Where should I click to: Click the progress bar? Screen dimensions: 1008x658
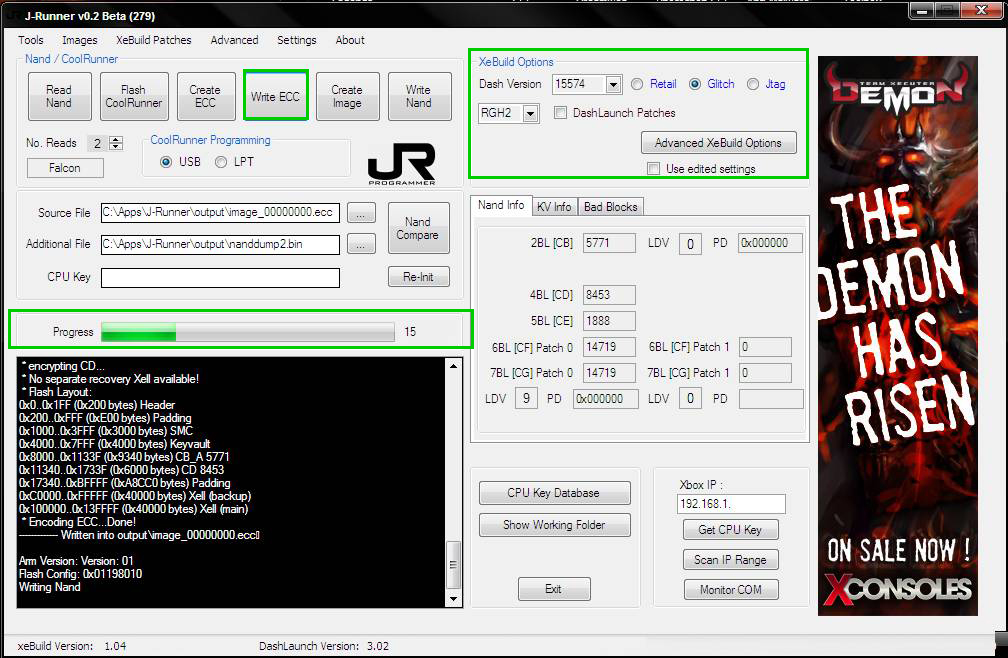[x=248, y=332]
